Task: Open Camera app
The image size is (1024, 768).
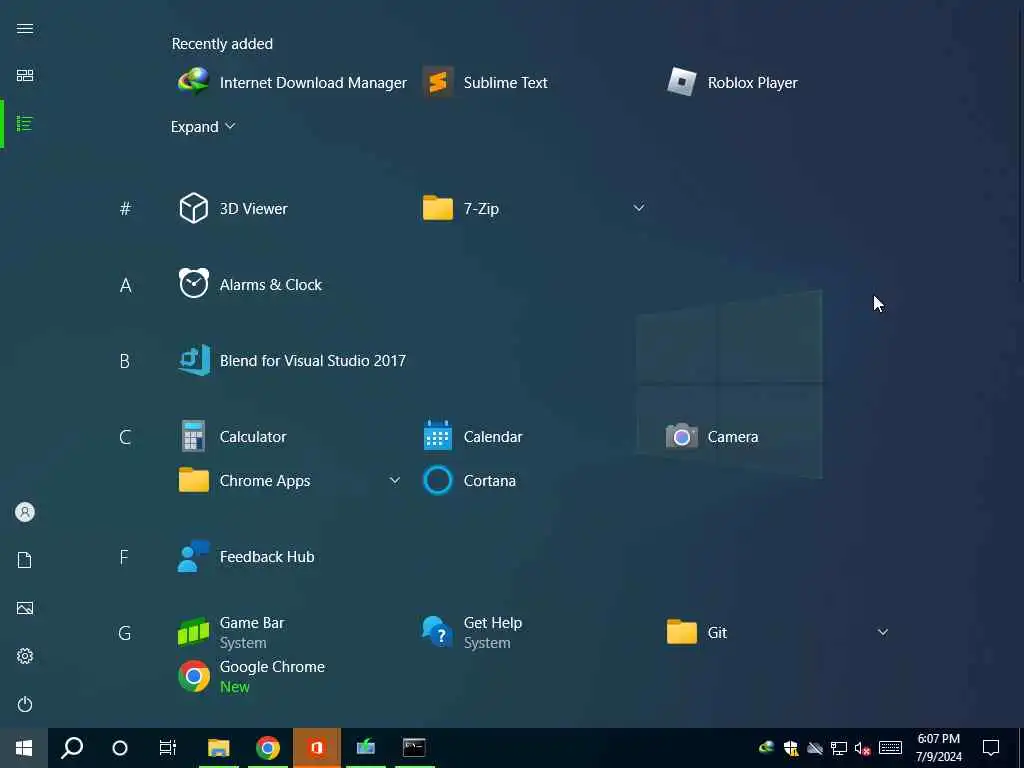Action: (x=712, y=436)
